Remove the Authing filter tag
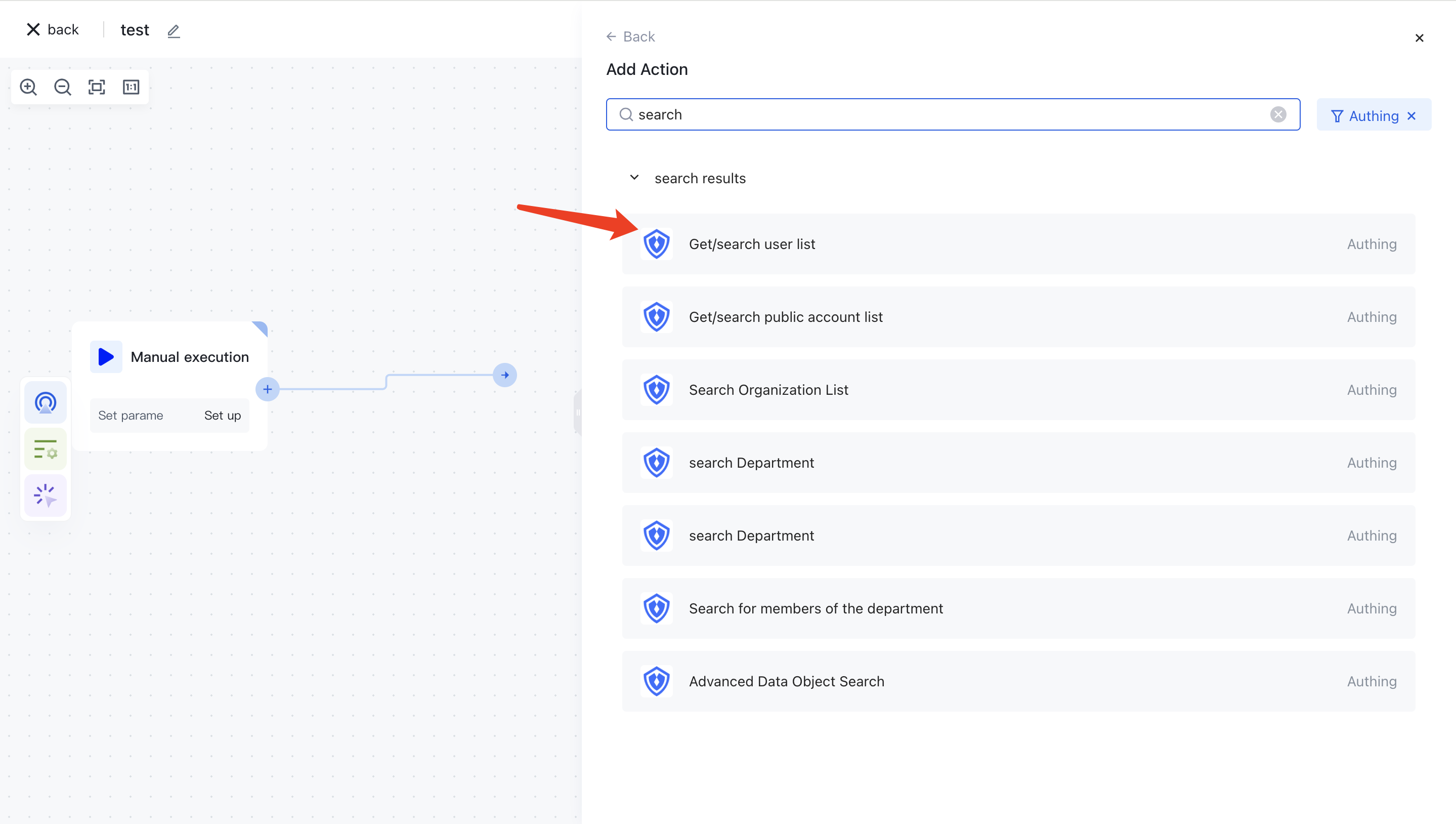Viewport: 1456px width, 824px height. pos(1411,116)
